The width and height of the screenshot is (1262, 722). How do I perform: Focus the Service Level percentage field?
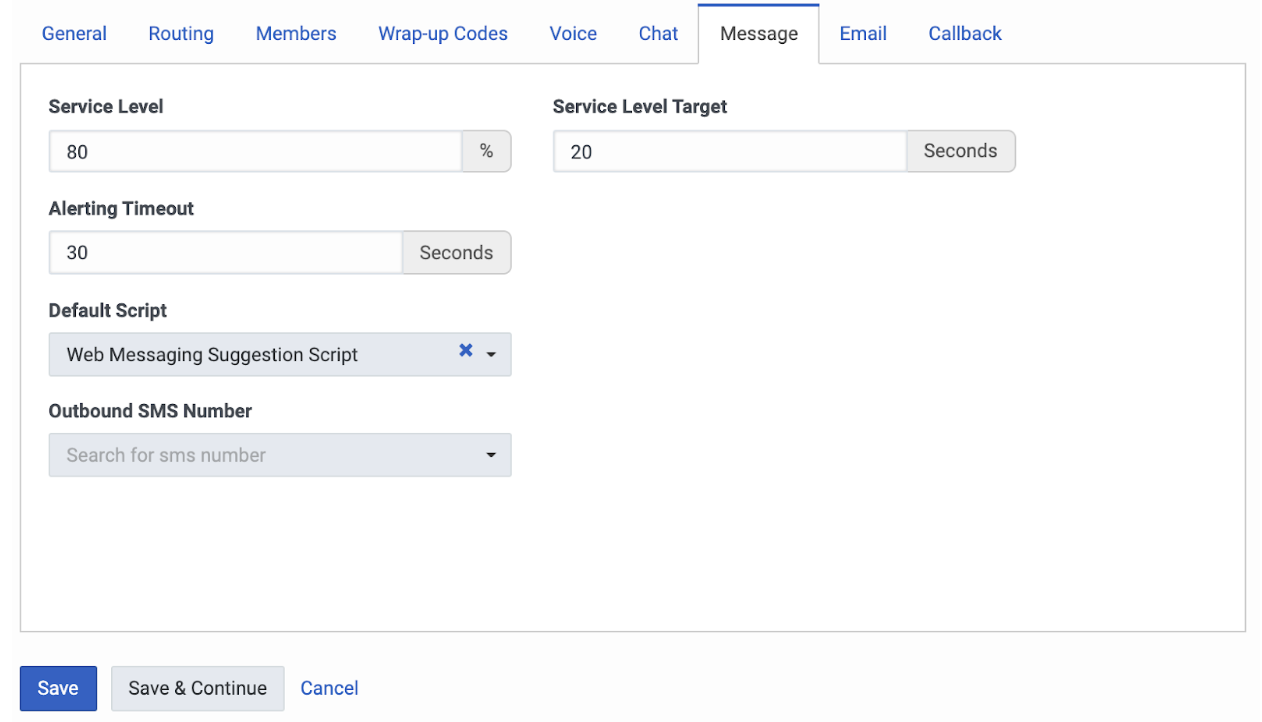[255, 152]
